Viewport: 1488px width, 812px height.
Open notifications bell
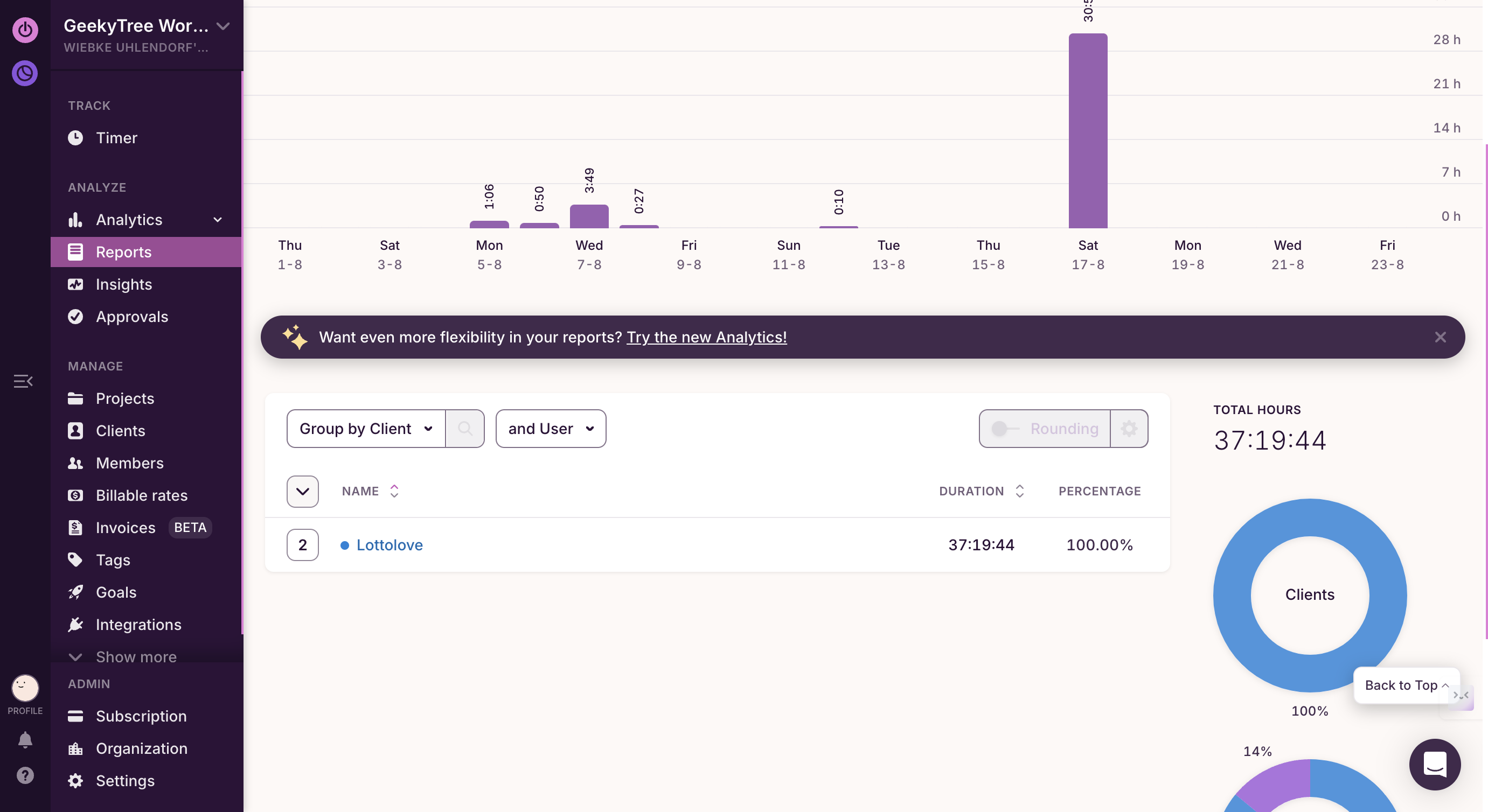tap(25, 740)
